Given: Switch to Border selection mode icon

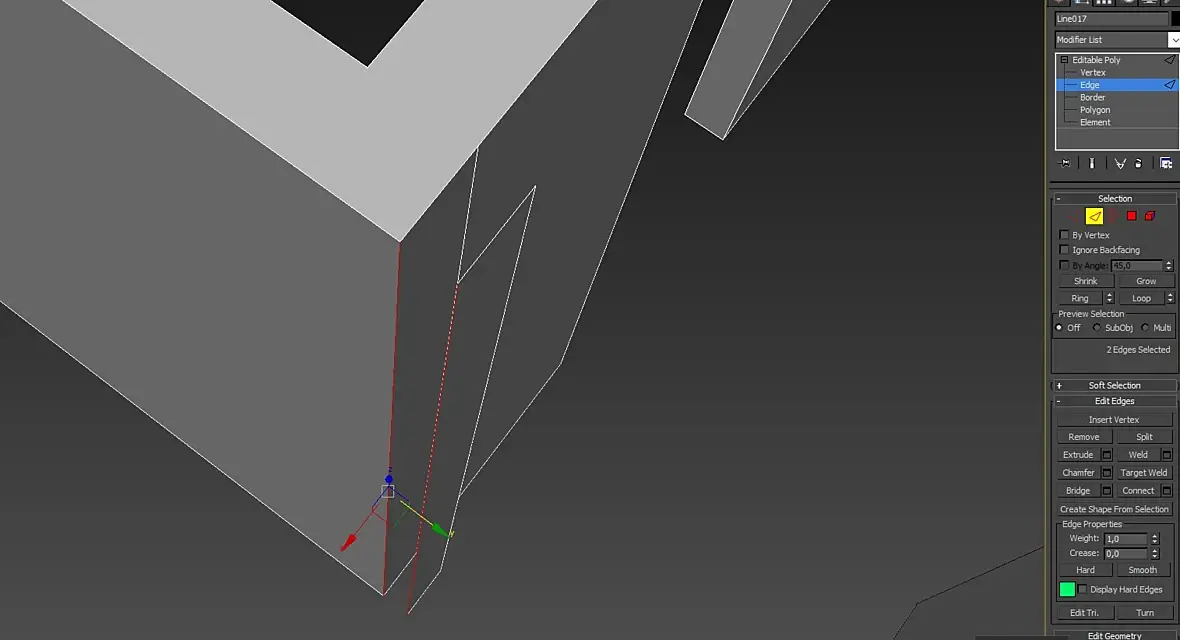Looking at the screenshot, I should pyautogui.click(x=1113, y=217).
